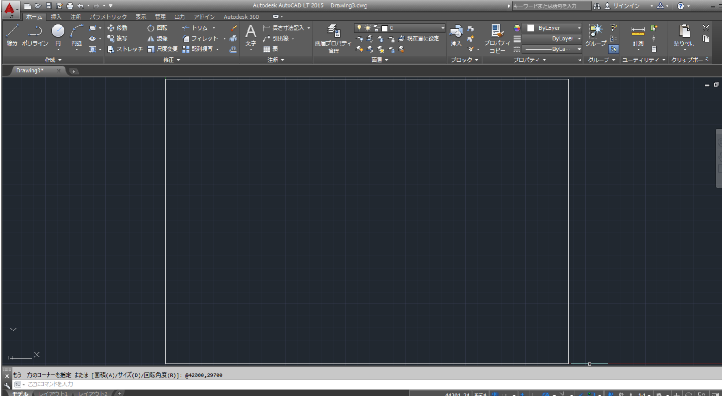Toggle layer lock icon in layer dropdown
This screenshot has height=397, width=722.
click(376, 28)
